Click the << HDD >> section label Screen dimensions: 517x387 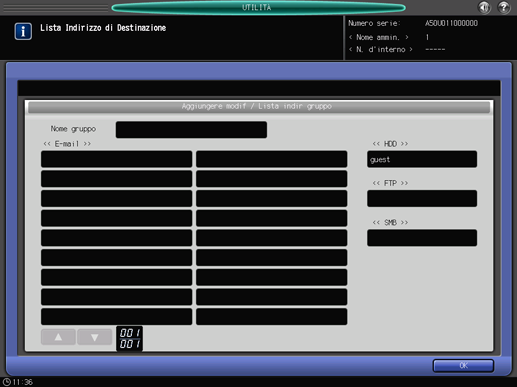pos(390,144)
